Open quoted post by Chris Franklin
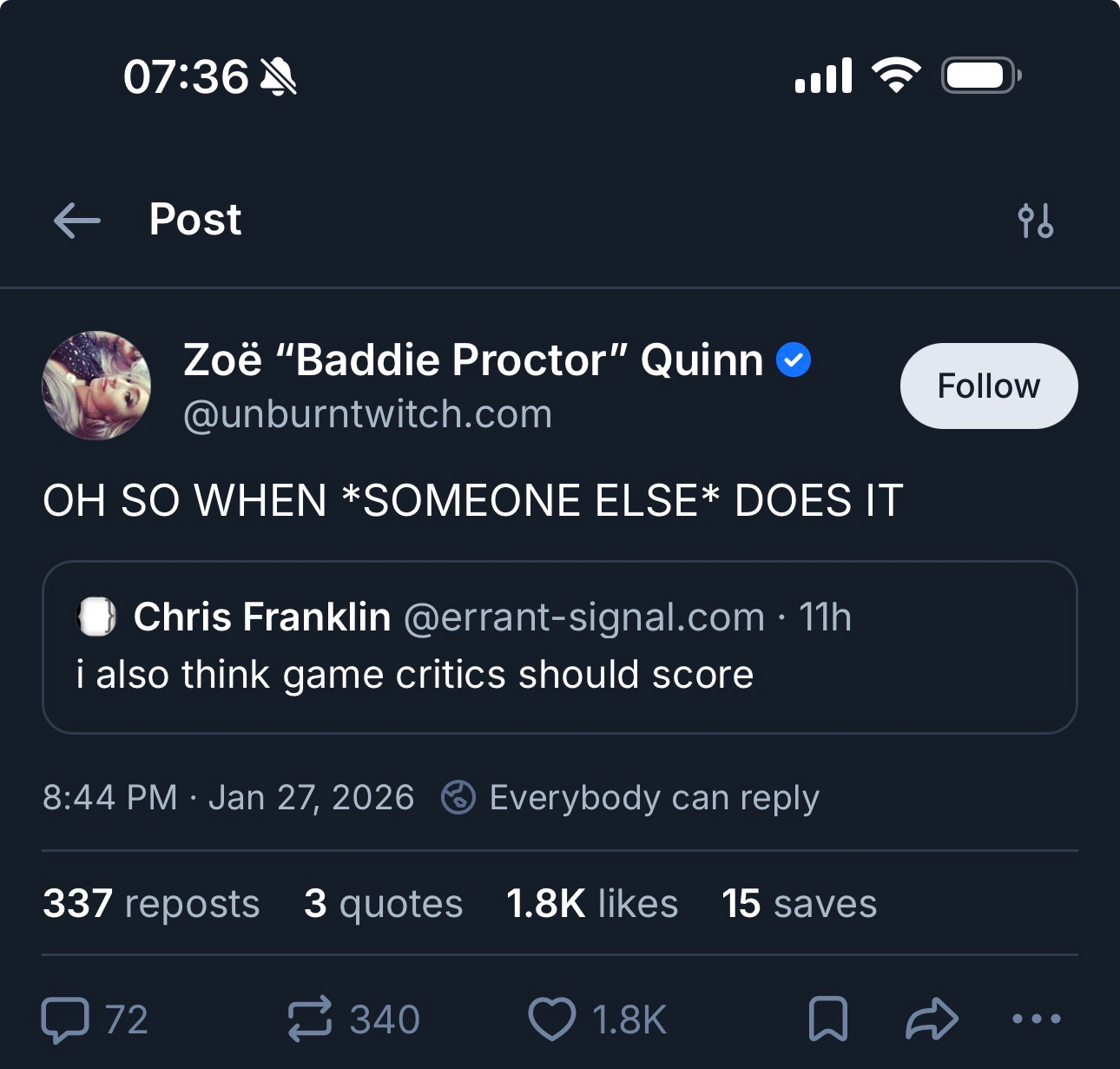This screenshot has width=1120, height=1069. [x=559, y=674]
